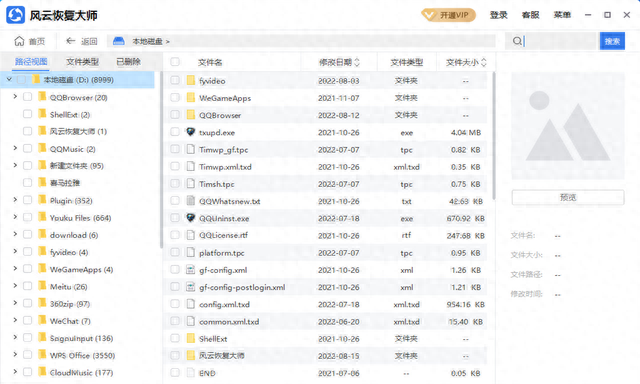
Task: Expand the Youku Files (664) tree node
Action: [x=15, y=217]
